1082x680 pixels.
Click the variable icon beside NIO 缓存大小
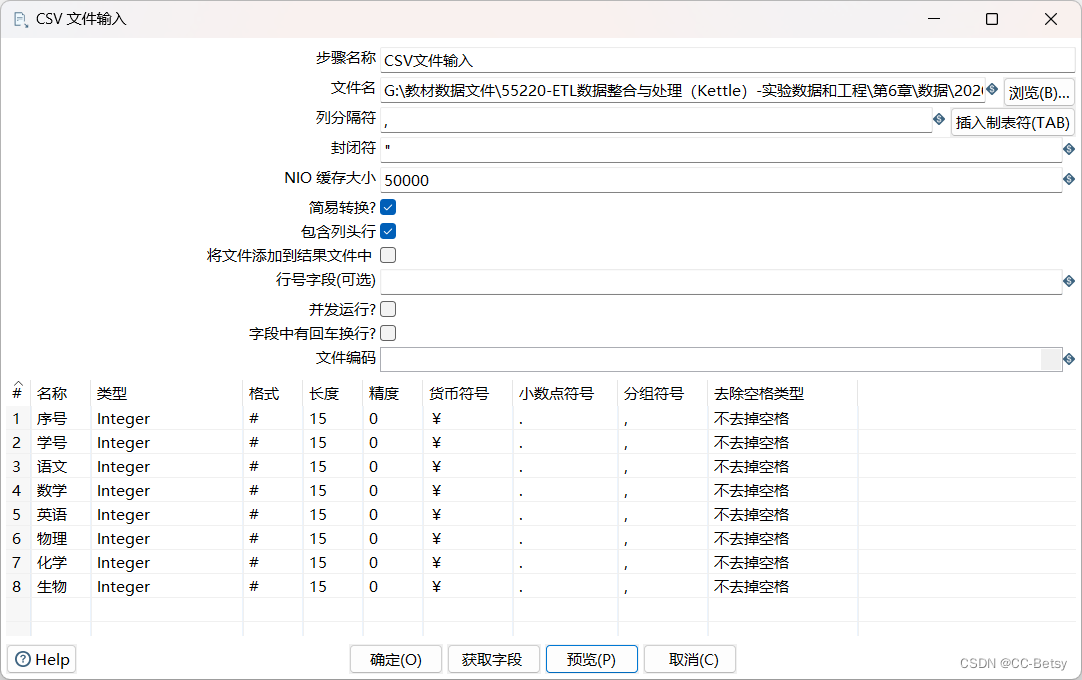[1068, 179]
